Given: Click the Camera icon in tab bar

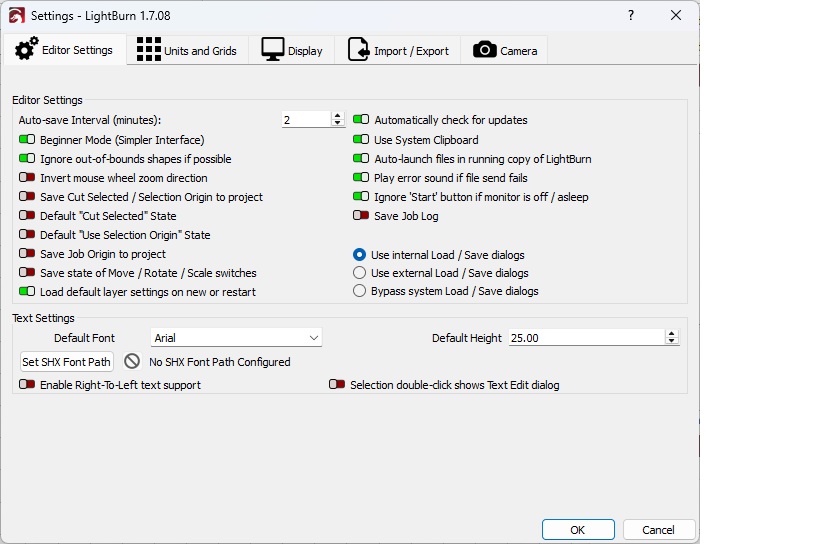Looking at the screenshot, I should coord(485,50).
